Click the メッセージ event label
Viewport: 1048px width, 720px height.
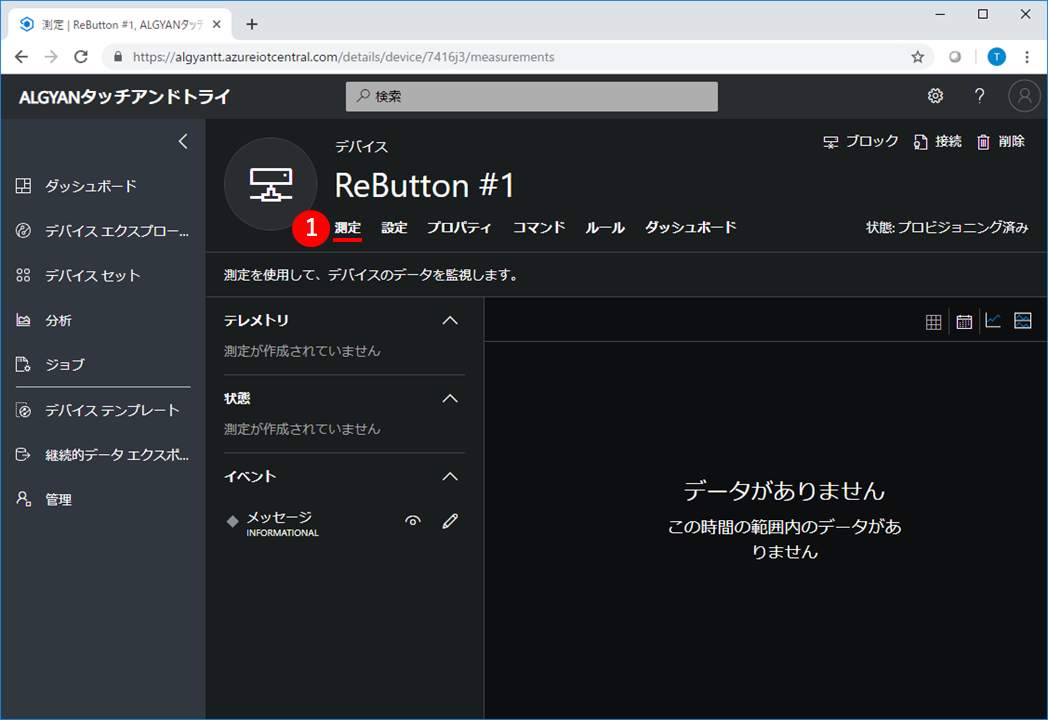tap(279, 517)
